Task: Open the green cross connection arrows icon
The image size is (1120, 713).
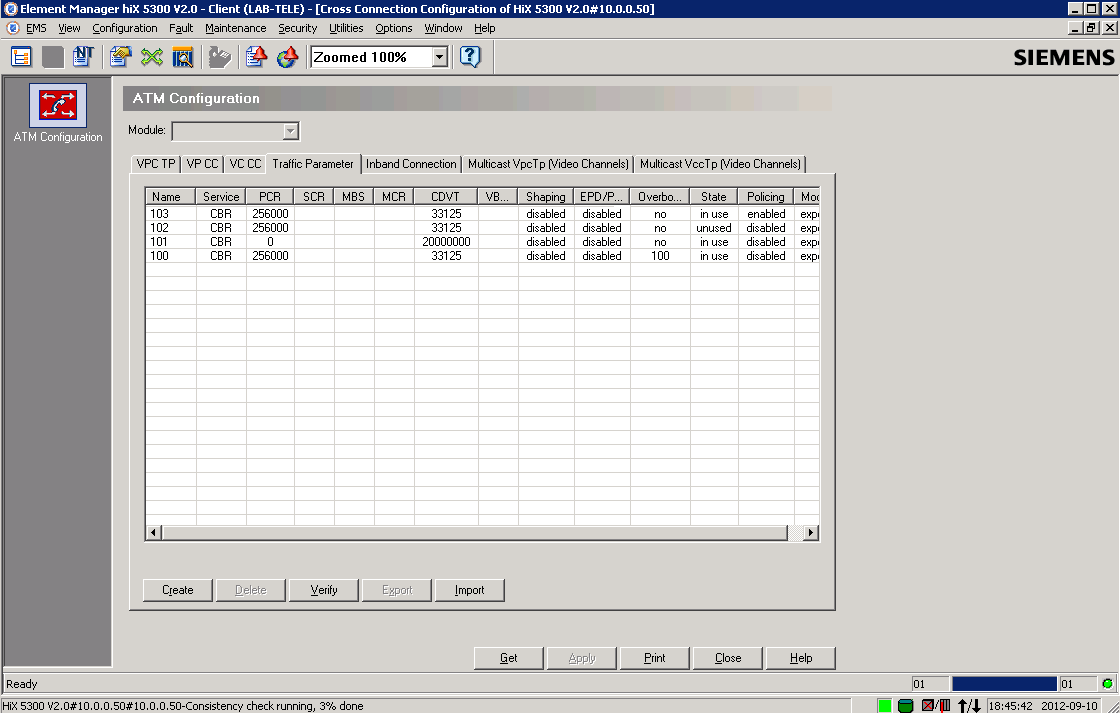Action: [151, 57]
